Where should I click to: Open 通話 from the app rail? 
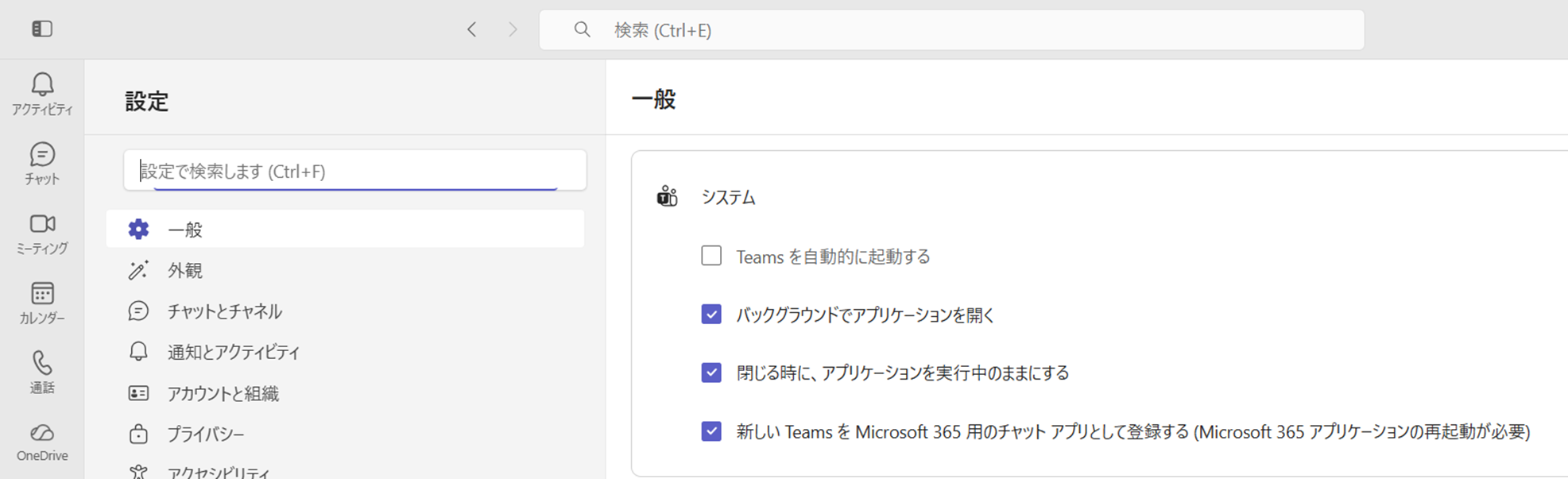42,373
